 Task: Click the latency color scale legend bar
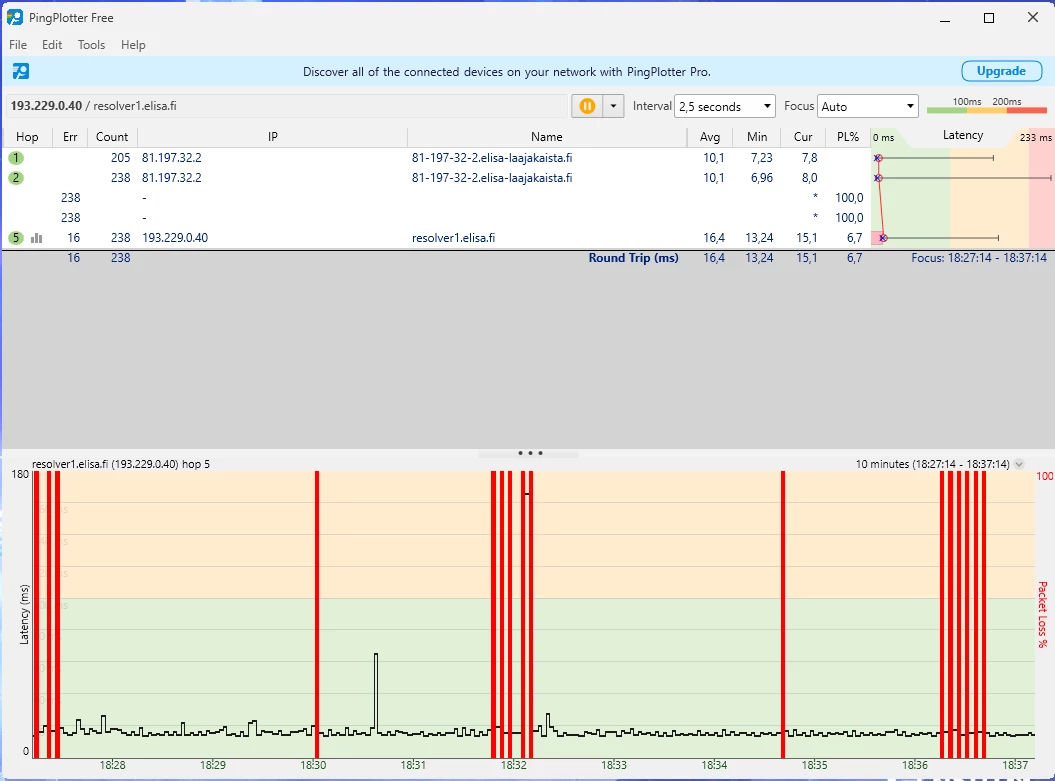(986, 110)
